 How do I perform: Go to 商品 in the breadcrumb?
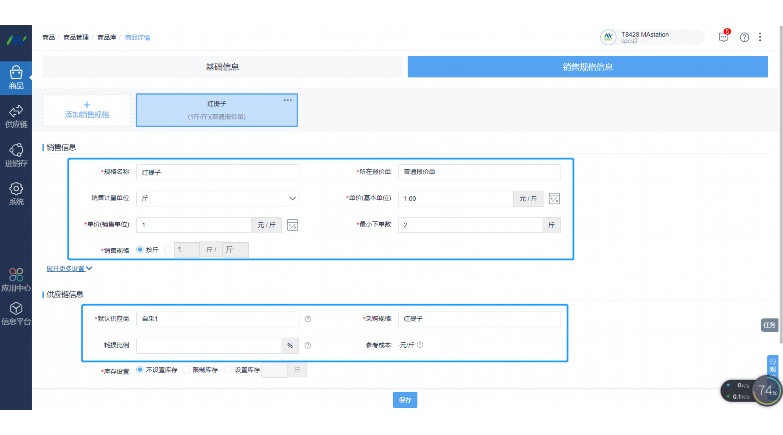click(x=48, y=37)
